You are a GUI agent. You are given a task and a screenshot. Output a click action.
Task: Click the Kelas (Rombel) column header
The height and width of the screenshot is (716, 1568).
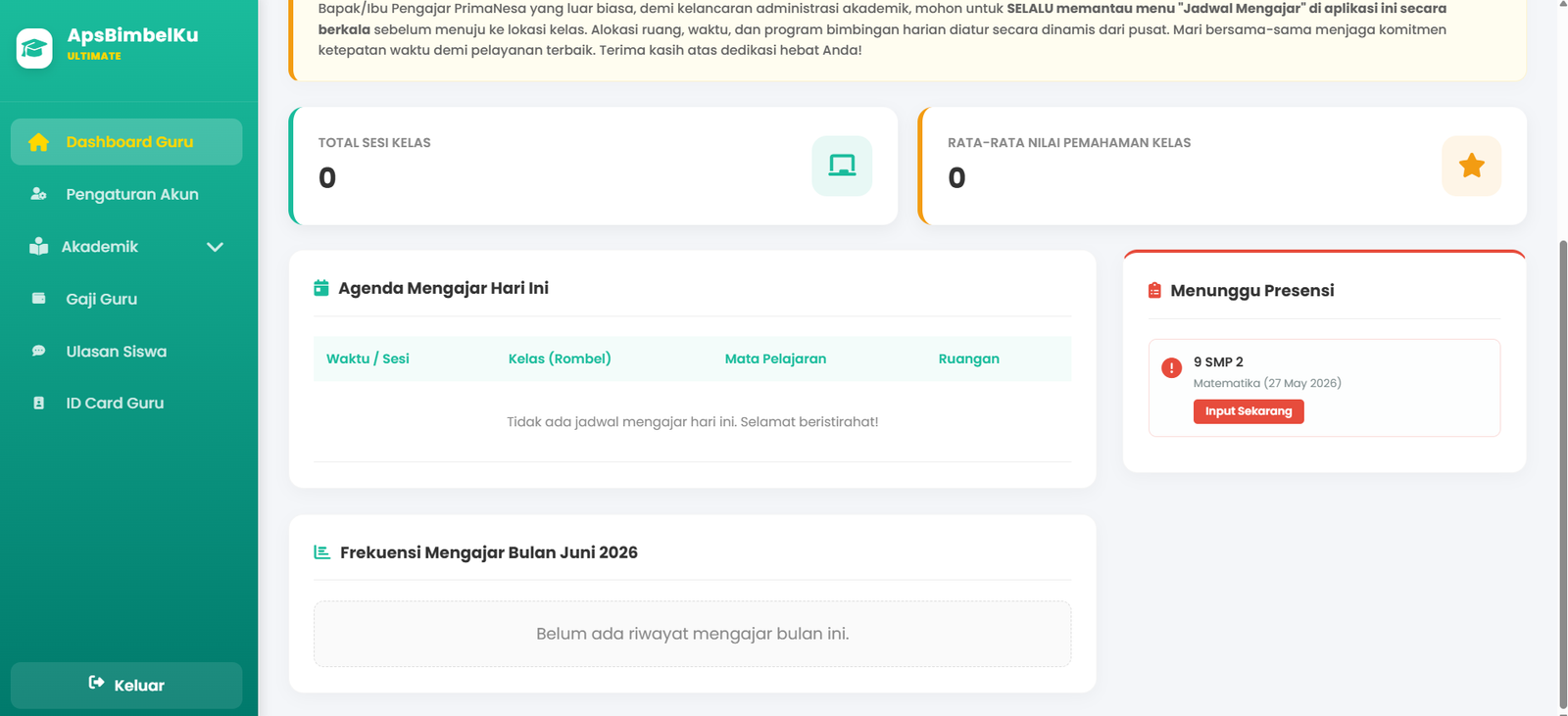[x=560, y=358]
